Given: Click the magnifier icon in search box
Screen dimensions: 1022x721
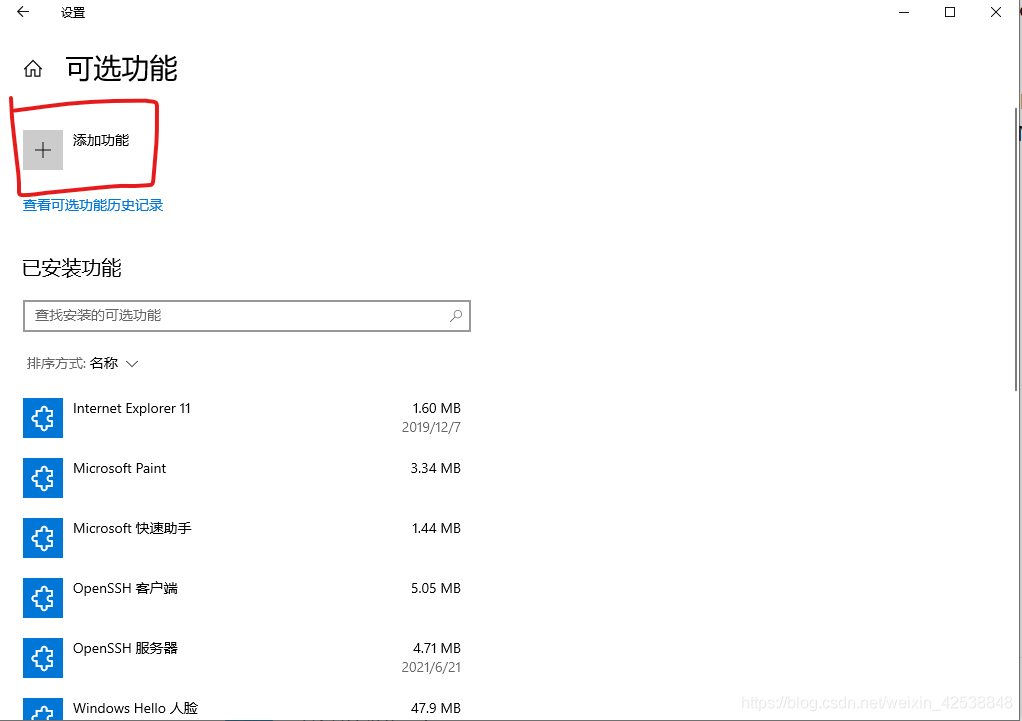Looking at the screenshot, I should point(456,316).
